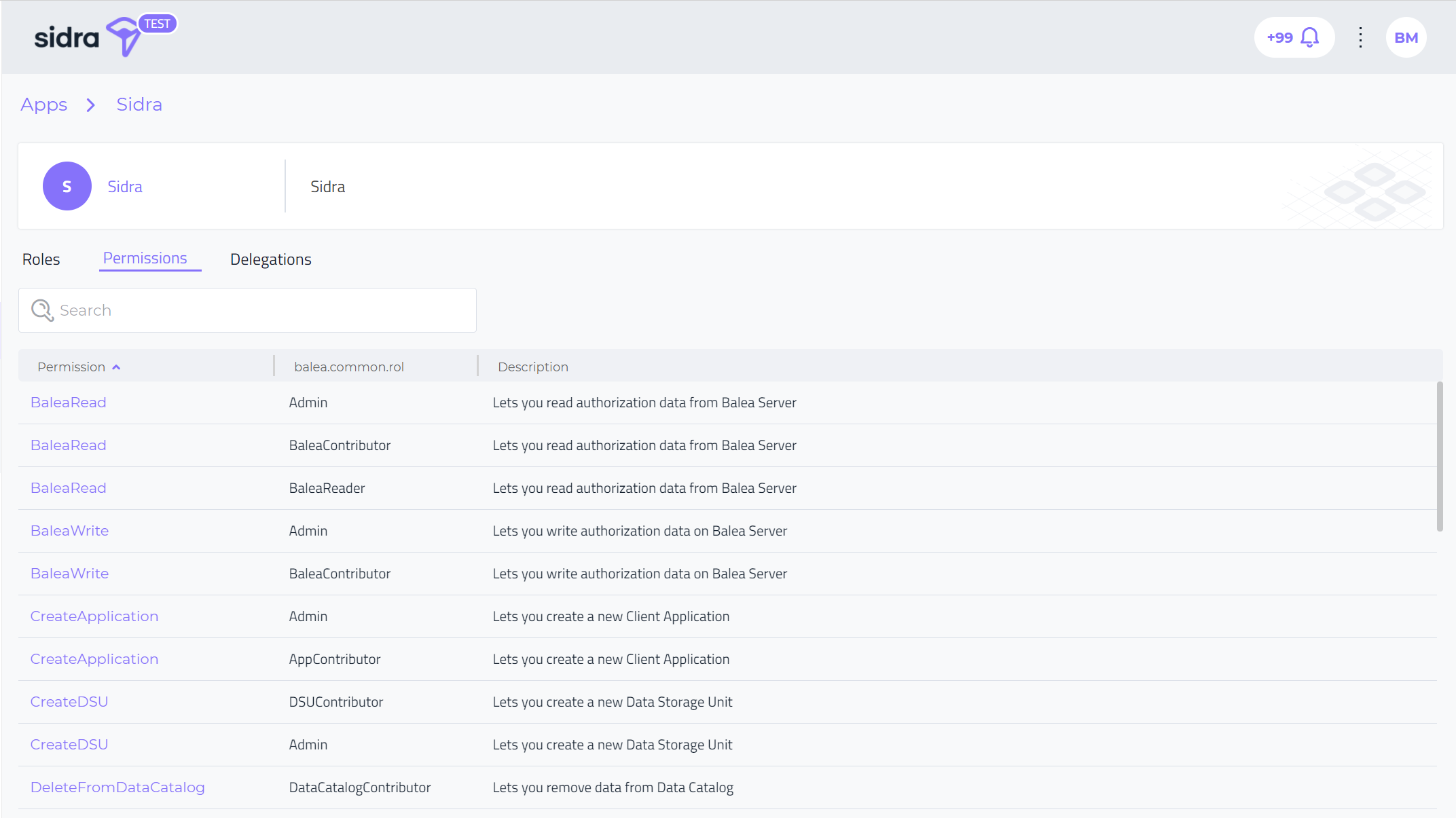1456x818 pixels.
Task: Open the BM user avatar
Action: [1406, 37]
